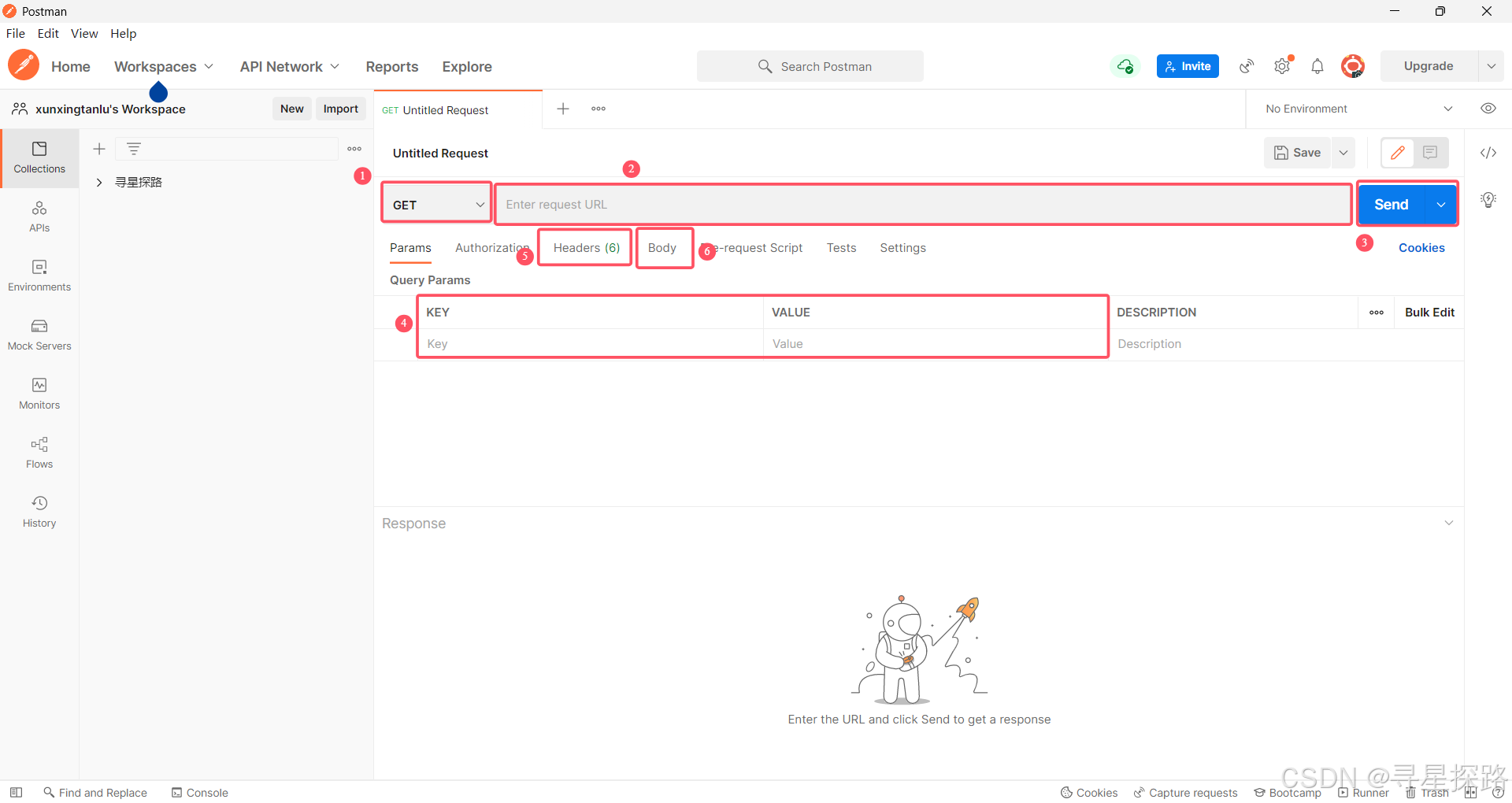Image resolution: width=1512 pixels, height=803 pixels.
Task: Click the Save button
Action: (x=1298, y=153)
